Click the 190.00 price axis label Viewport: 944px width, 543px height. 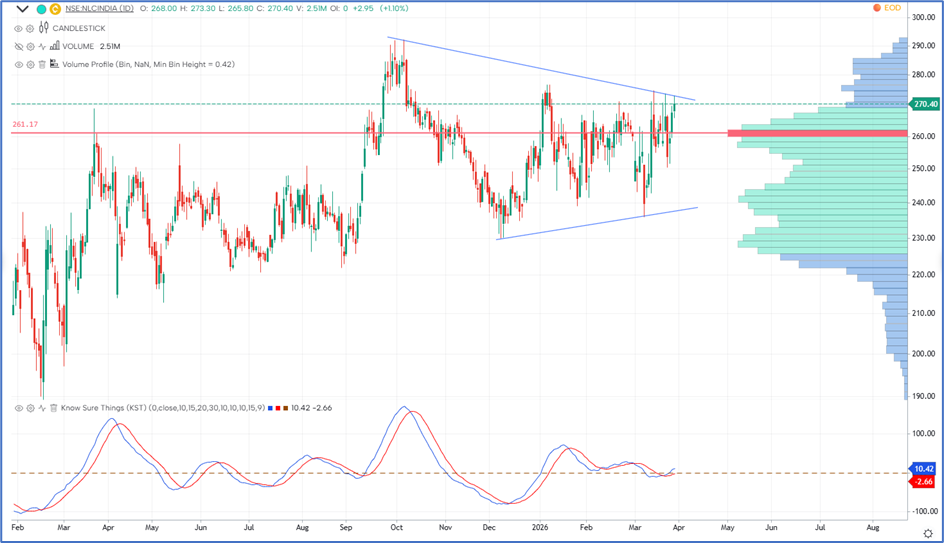[924, 396]
